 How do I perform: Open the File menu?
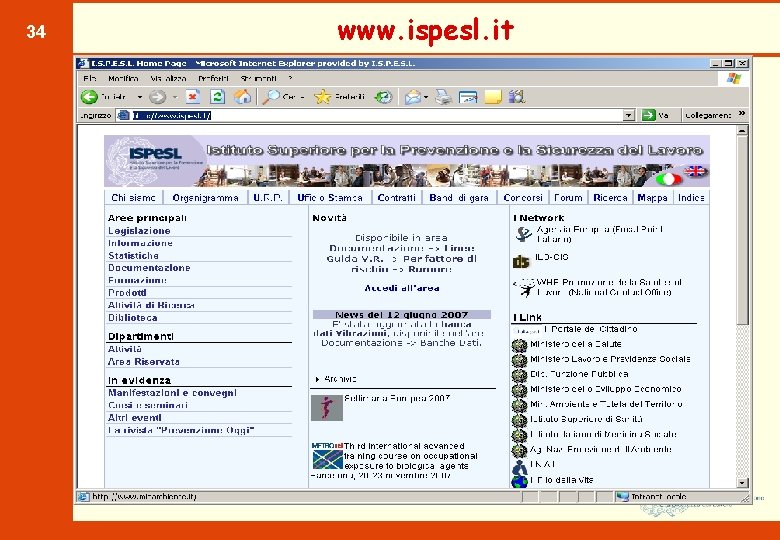click(89, 79)
